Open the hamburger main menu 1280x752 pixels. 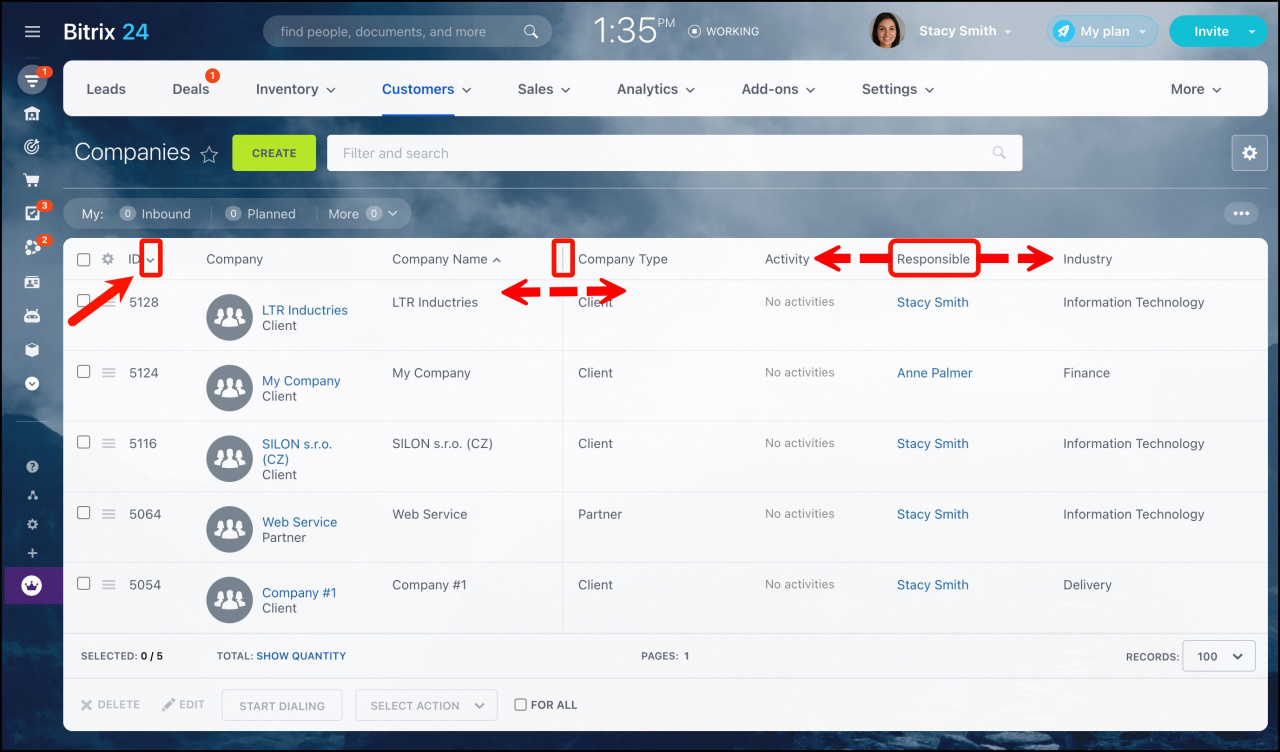point(32,31)
